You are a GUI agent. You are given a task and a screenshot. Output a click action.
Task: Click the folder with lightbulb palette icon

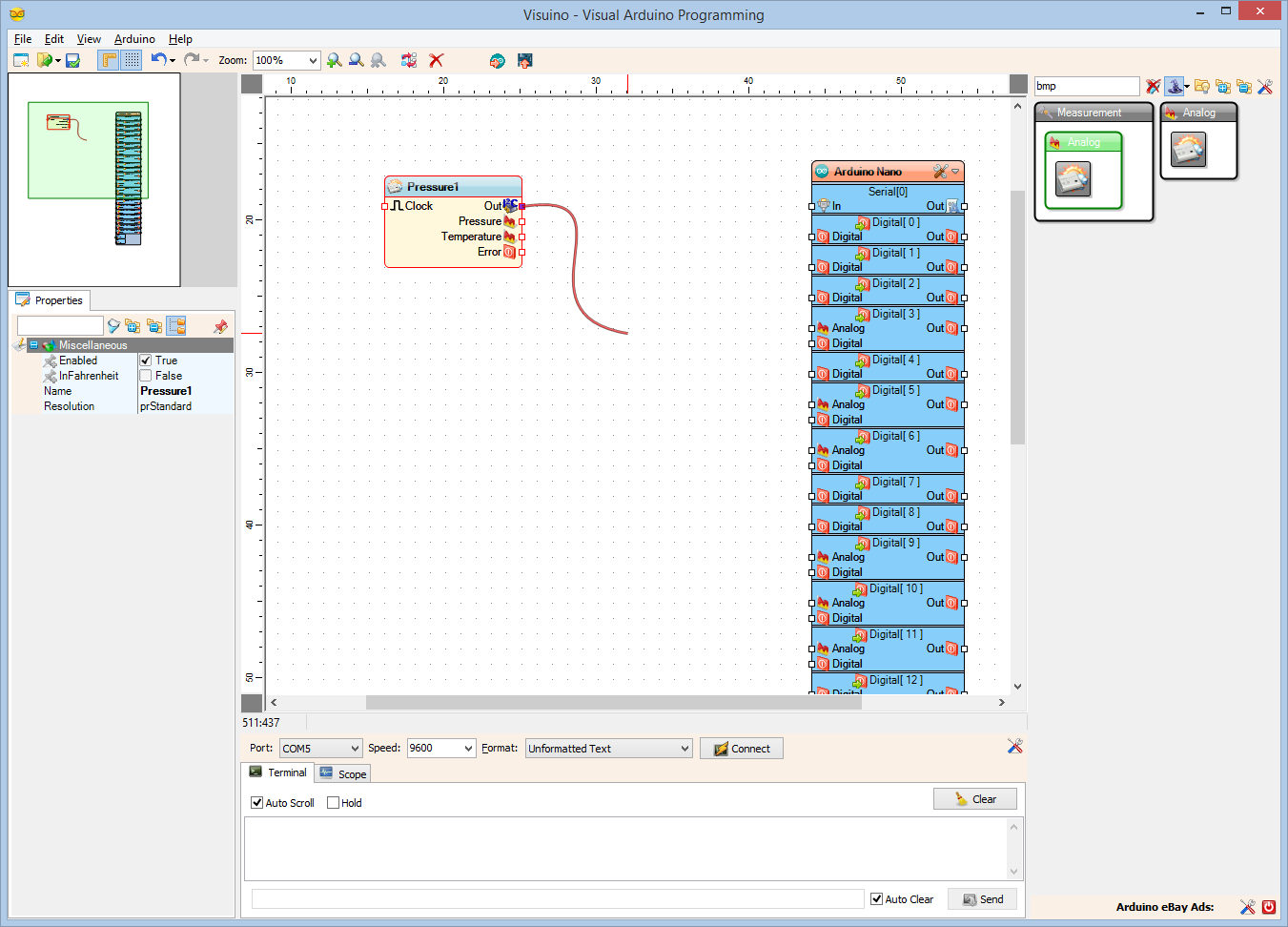click(1202, 86)
